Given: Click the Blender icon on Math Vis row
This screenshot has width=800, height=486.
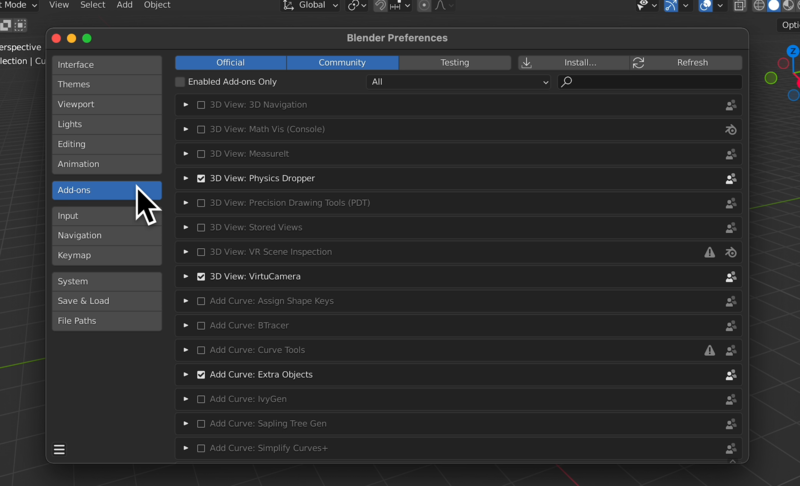Looking at the screenshot, I should point(731,130).
